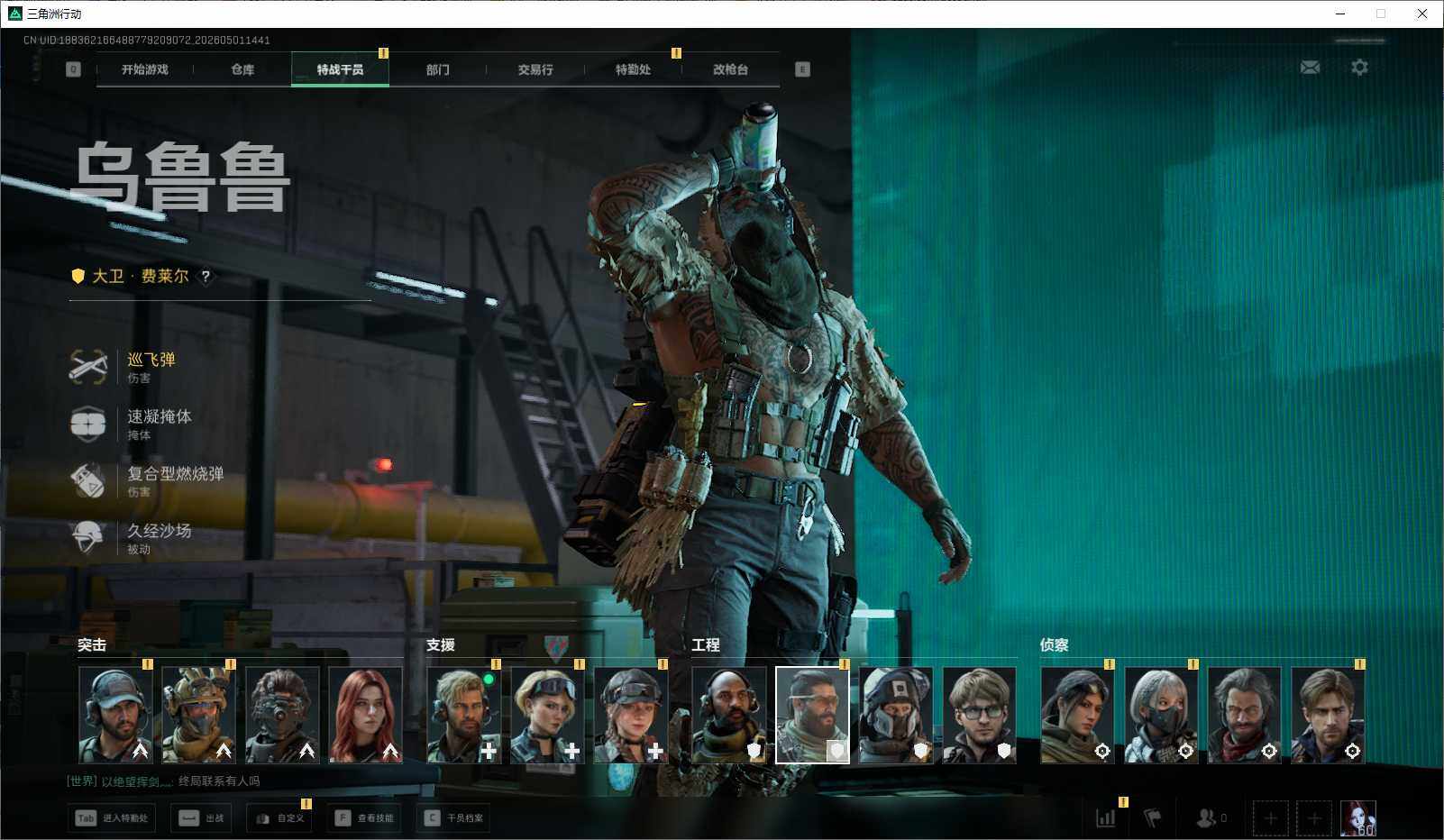Select the 速凝掩体 skill icon
1444x840 pixels.
(88, 424)
